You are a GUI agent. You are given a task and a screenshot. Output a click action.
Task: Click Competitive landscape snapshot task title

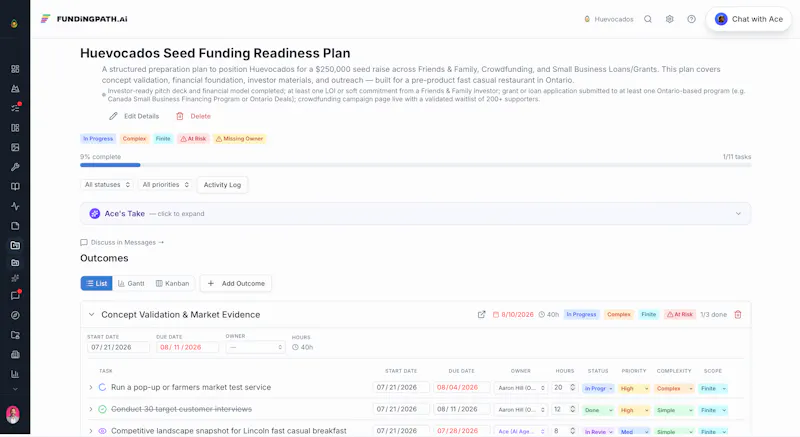tap(229, 431)
